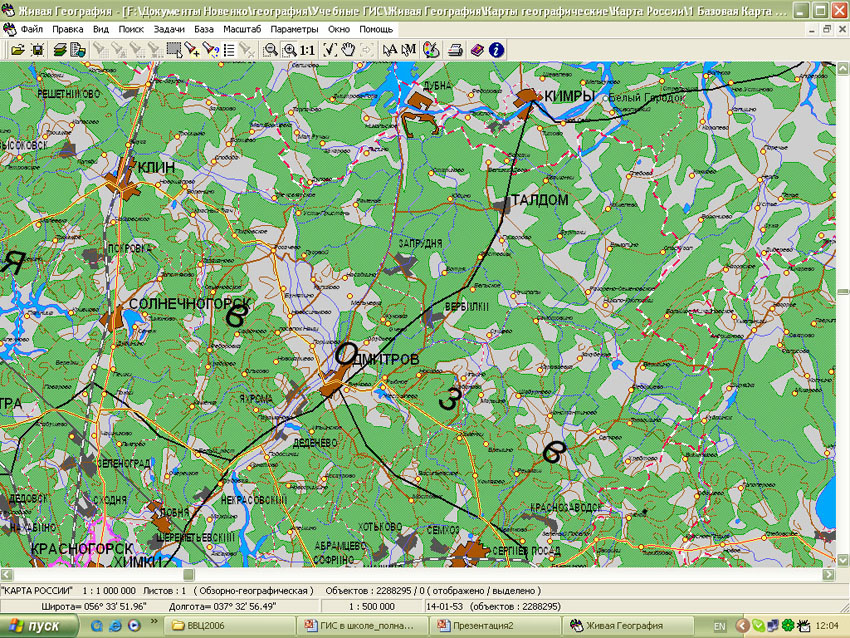Click the map layers stack icon
This screenshot has width=850, height=638.
pyautogui.click(x=60, y=49)
